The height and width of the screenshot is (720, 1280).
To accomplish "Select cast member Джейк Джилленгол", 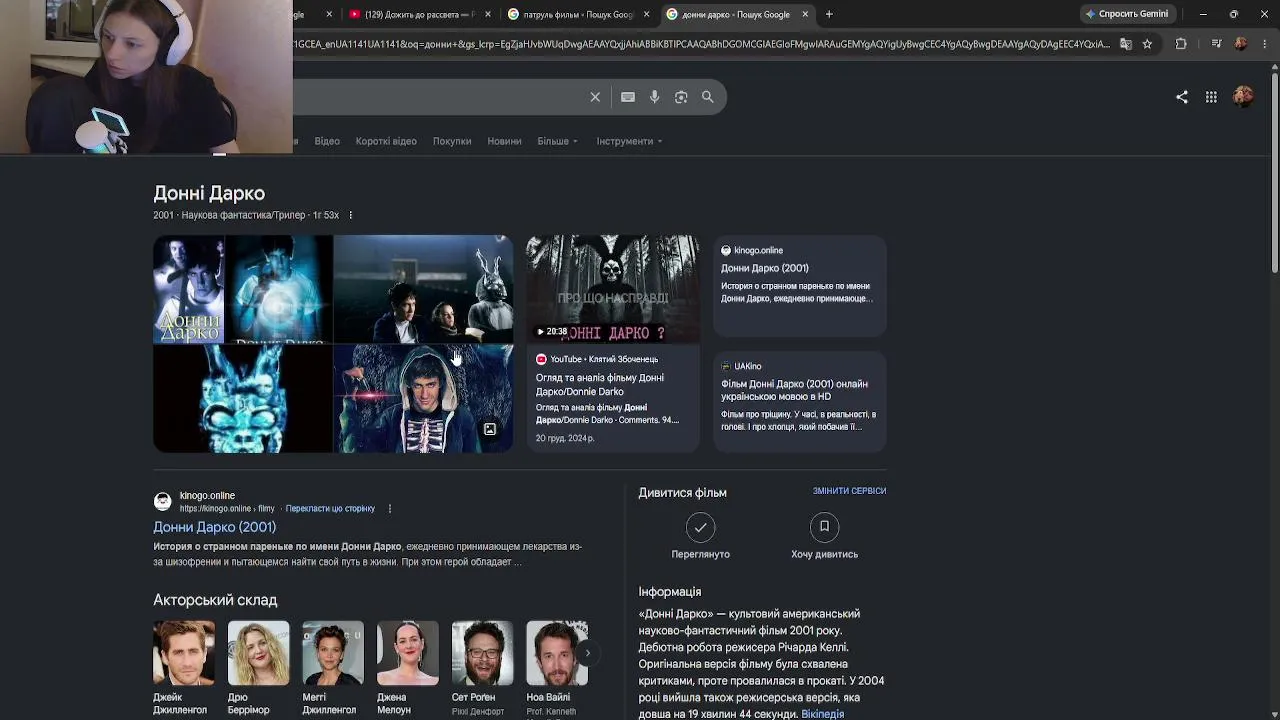I will 183,668.
